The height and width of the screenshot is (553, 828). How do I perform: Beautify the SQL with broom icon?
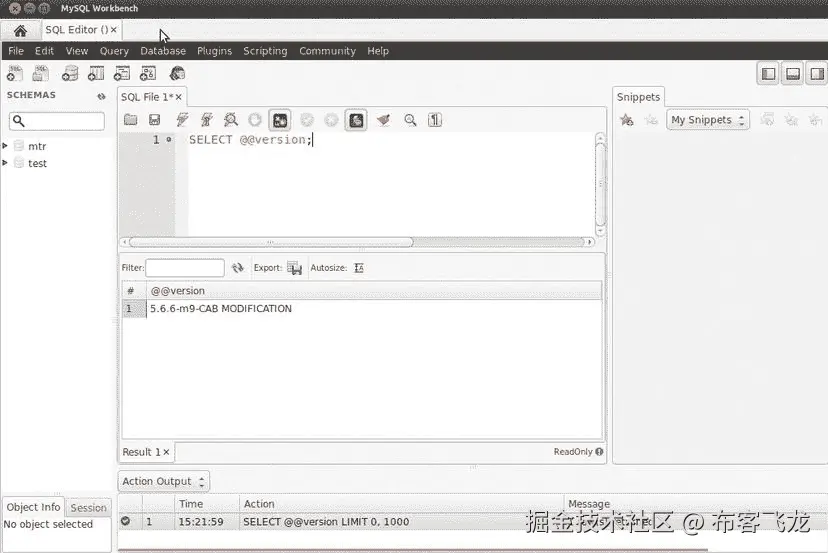point(384,120)
